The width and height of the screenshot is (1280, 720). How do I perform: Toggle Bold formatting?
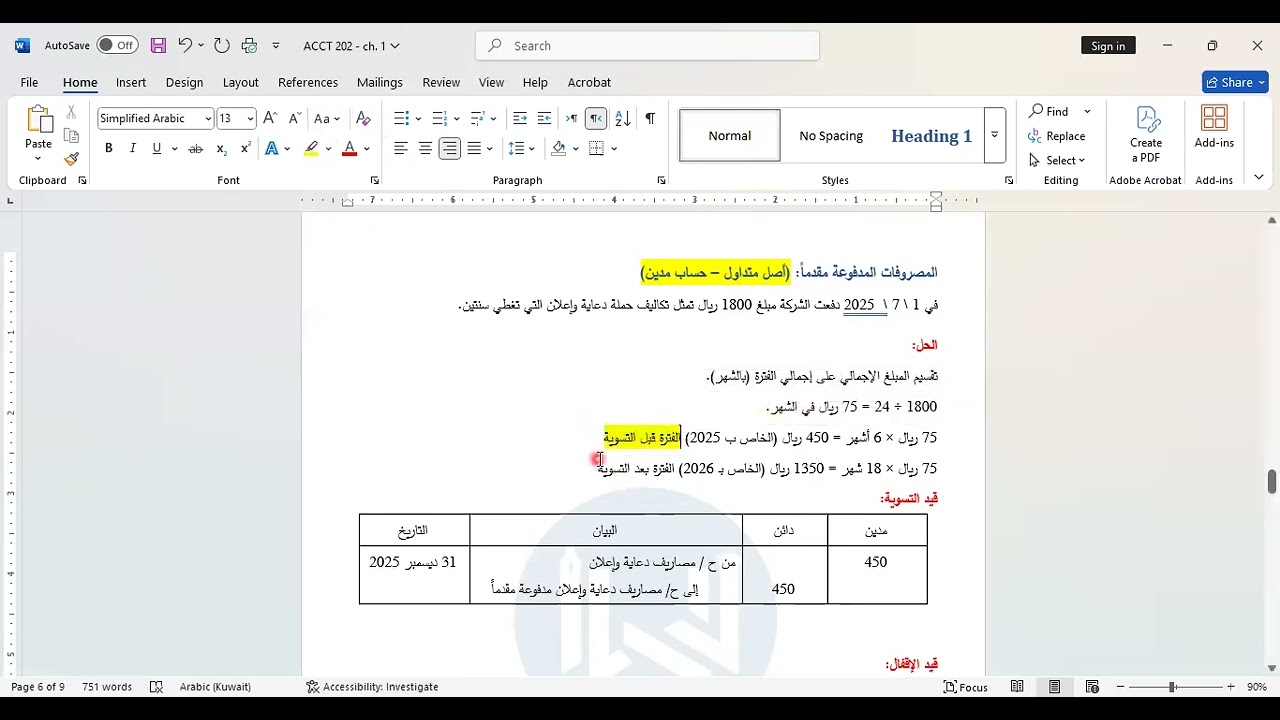click(x=109, y=149)
